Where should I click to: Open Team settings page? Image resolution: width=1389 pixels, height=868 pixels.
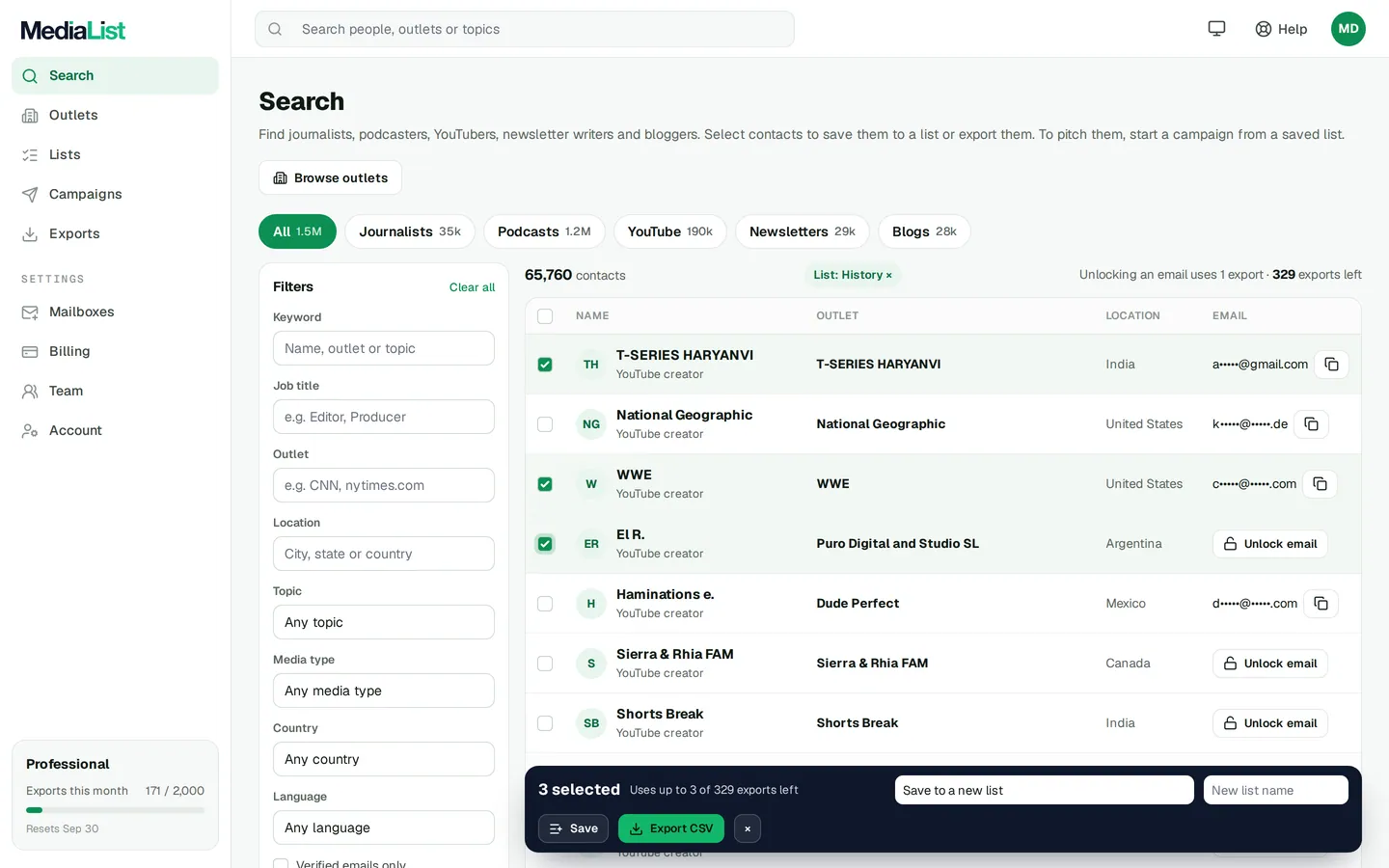click(x=115, y=391)
